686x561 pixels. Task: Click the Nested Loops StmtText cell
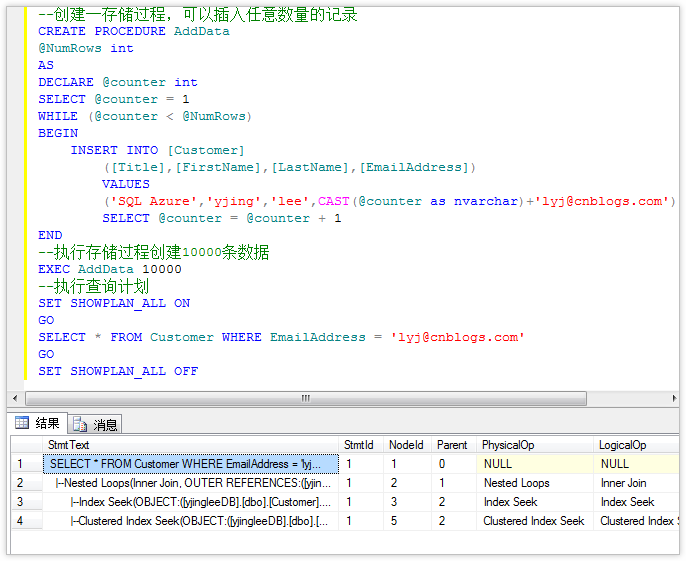point(190,483)
